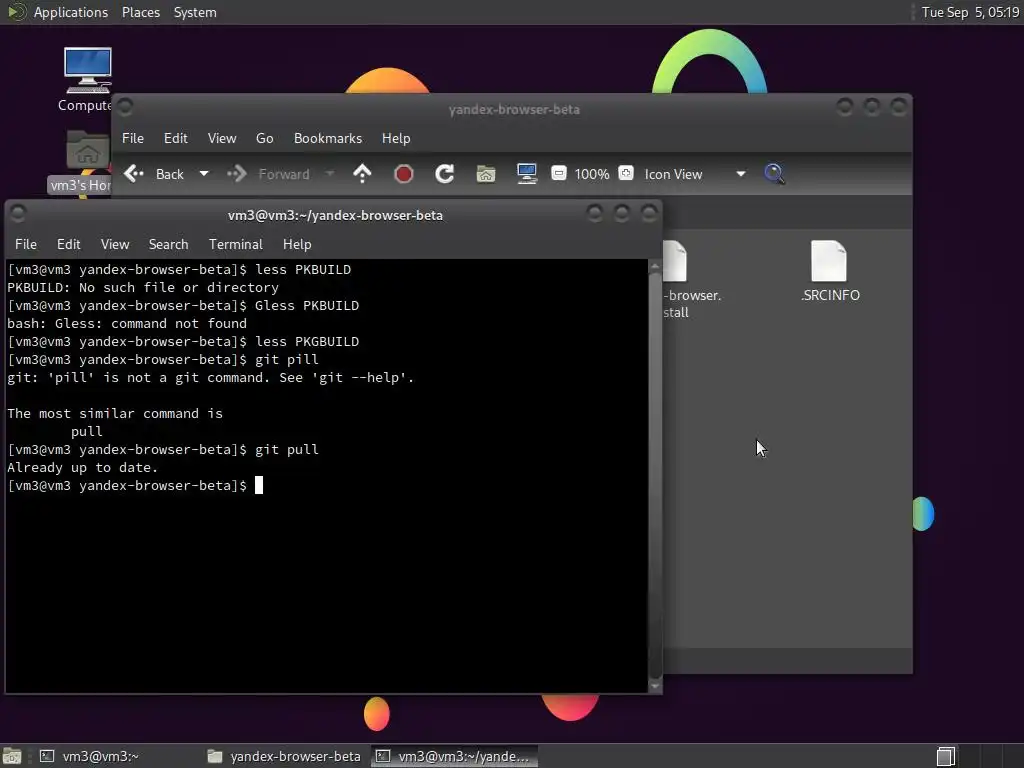Click 'PKBUILD: No such file or directory' text
The width and height of the screenshot is (1024, 768).
click(143, 287)
